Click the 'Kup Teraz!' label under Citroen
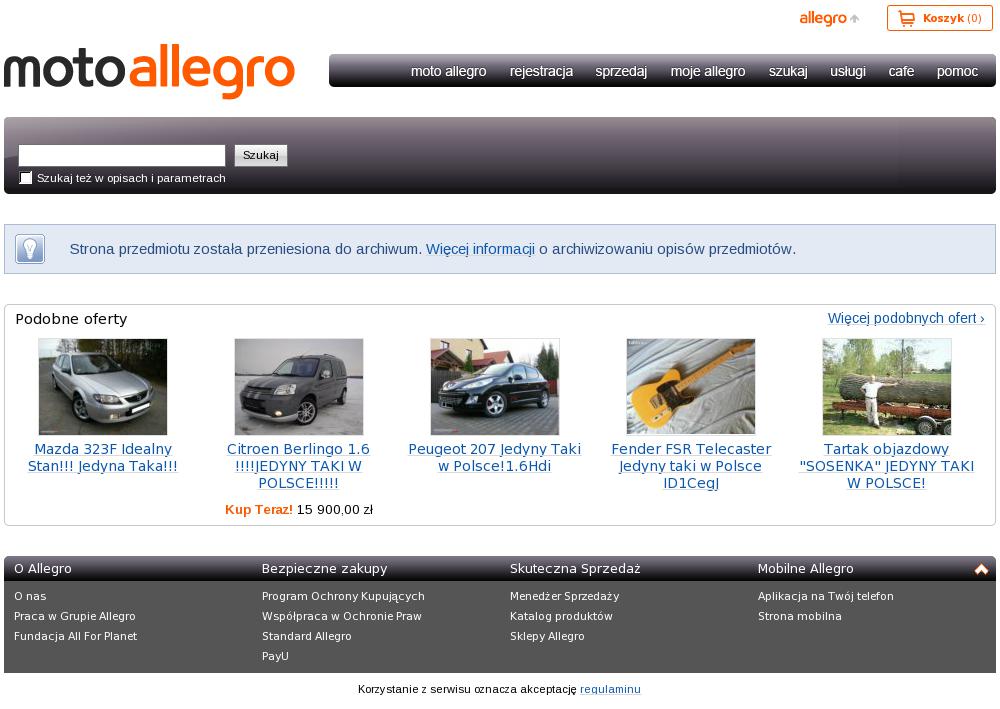The image size is (1000, 709). pyautogui.click(x=259, y=509)
